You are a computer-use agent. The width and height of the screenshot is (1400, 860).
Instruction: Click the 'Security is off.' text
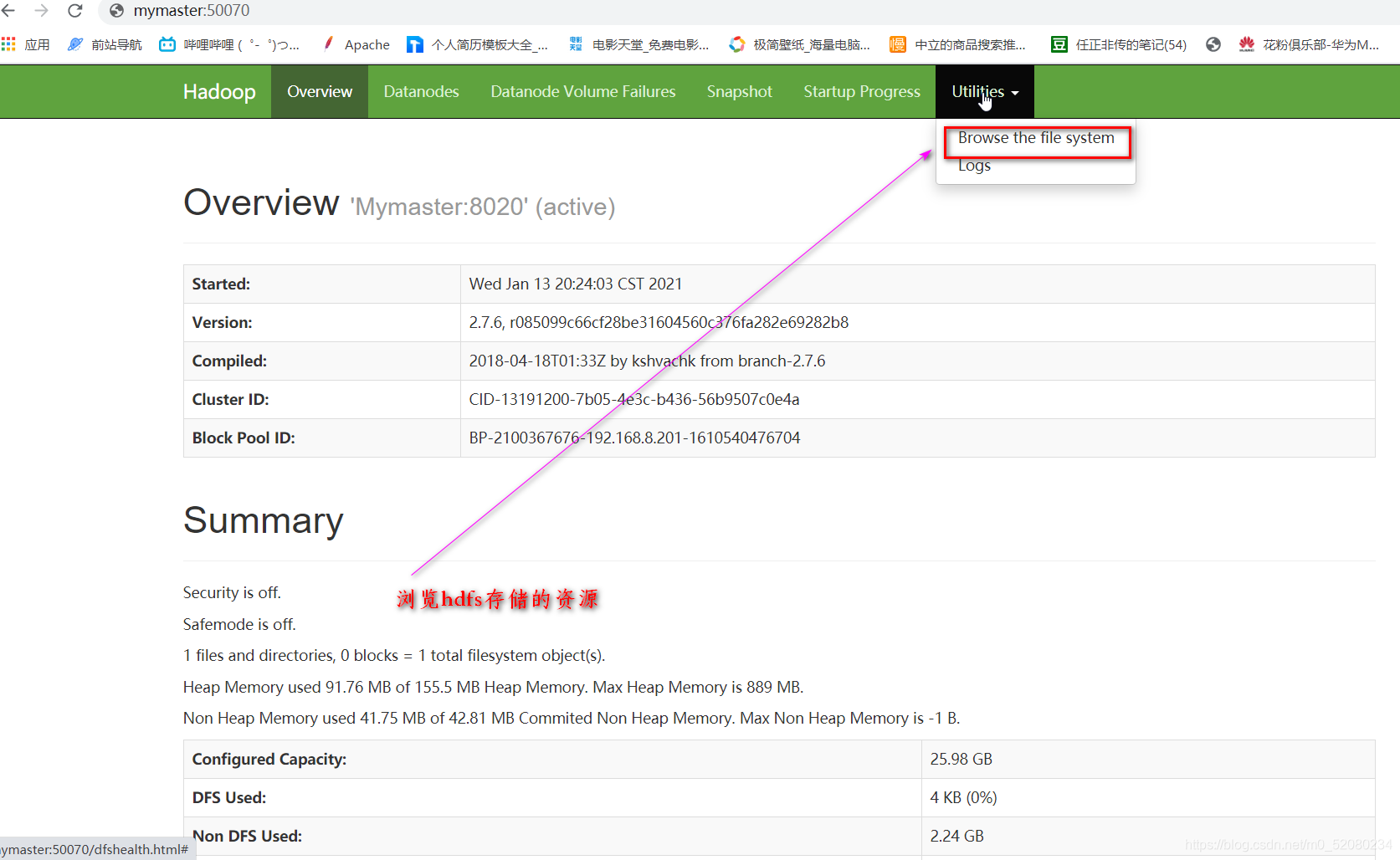point(232,592)
